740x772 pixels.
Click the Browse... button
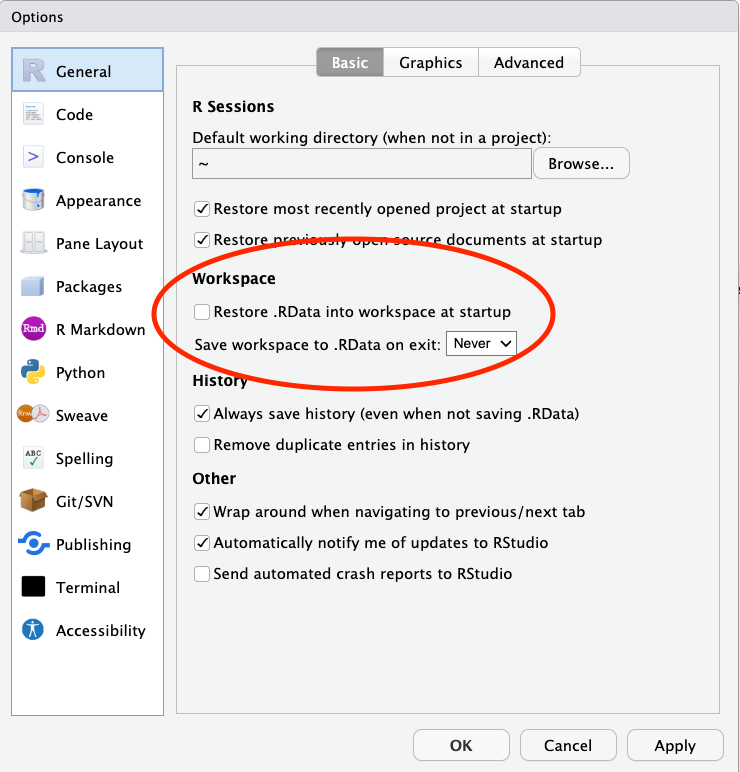point(581,164)
